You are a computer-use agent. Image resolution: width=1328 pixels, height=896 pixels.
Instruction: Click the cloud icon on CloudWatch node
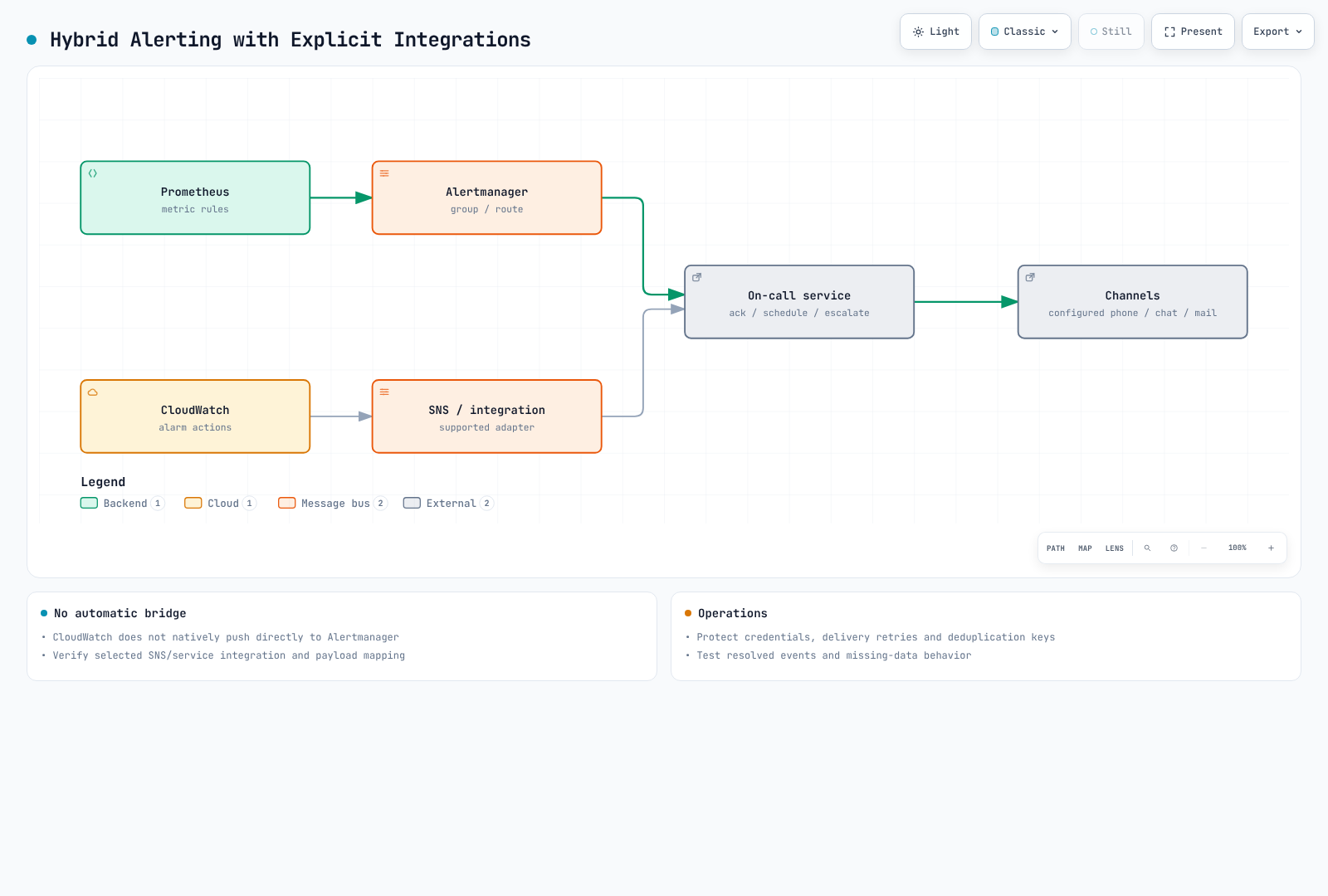pos(93,392)
